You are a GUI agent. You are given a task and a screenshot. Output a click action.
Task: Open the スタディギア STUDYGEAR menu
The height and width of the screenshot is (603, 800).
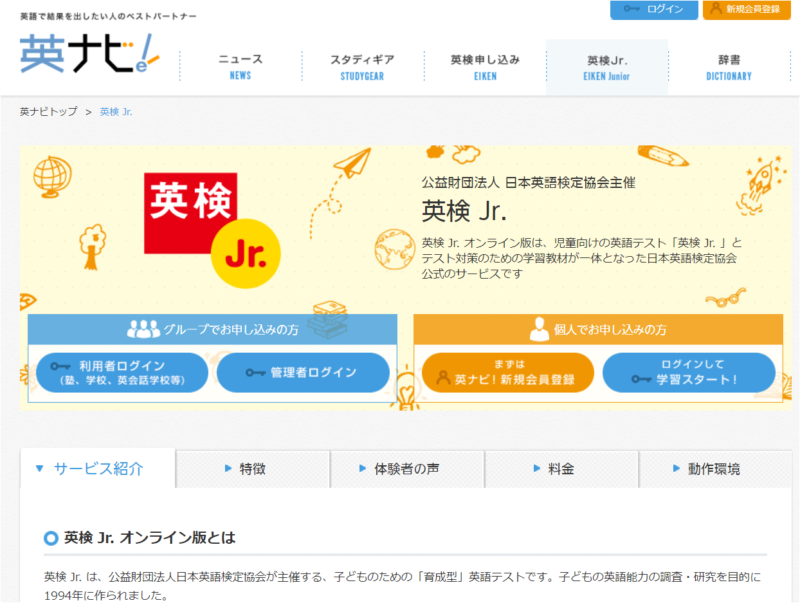362,67
